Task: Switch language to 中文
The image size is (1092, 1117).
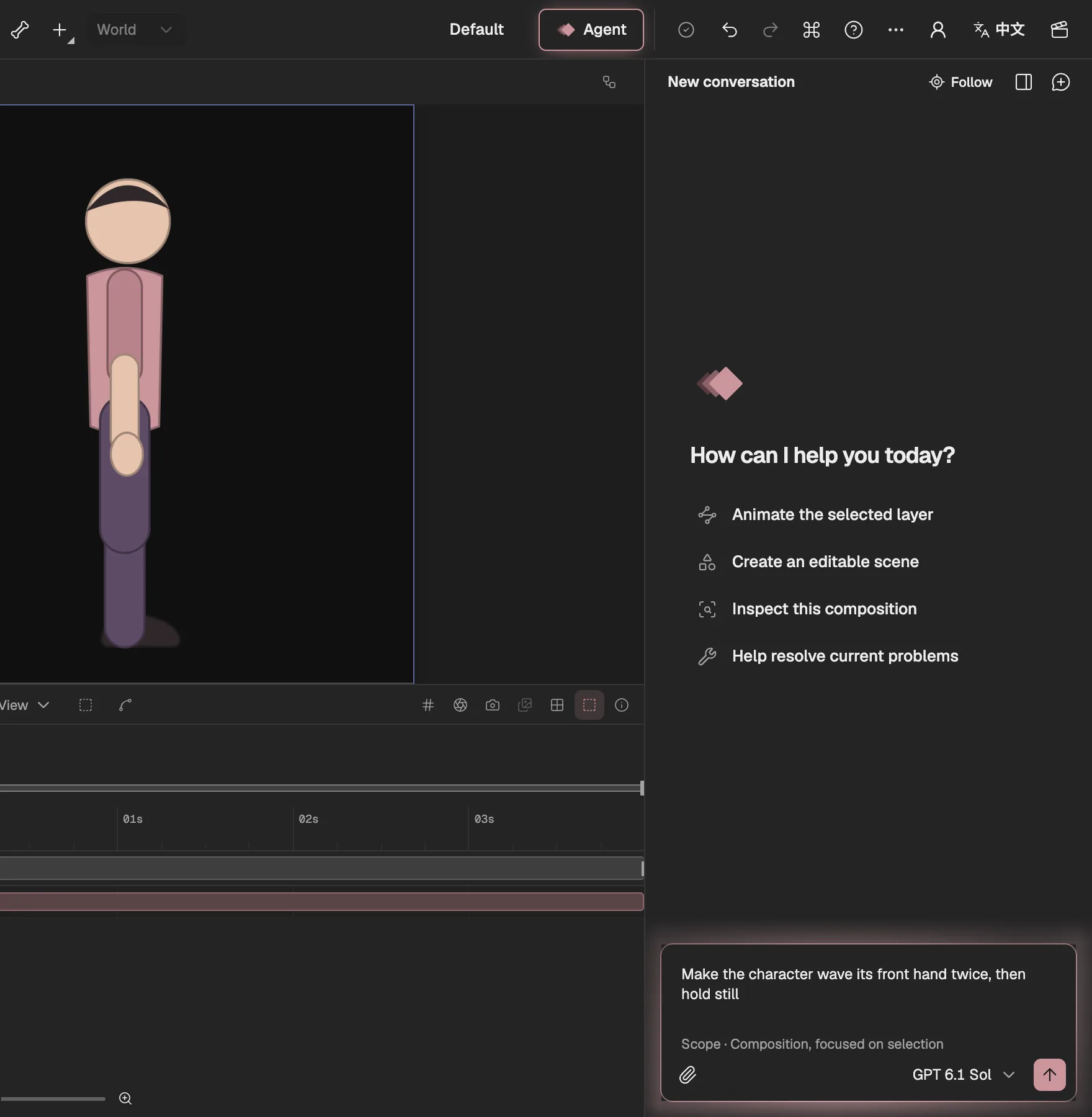Action: (x=998, y=29)
